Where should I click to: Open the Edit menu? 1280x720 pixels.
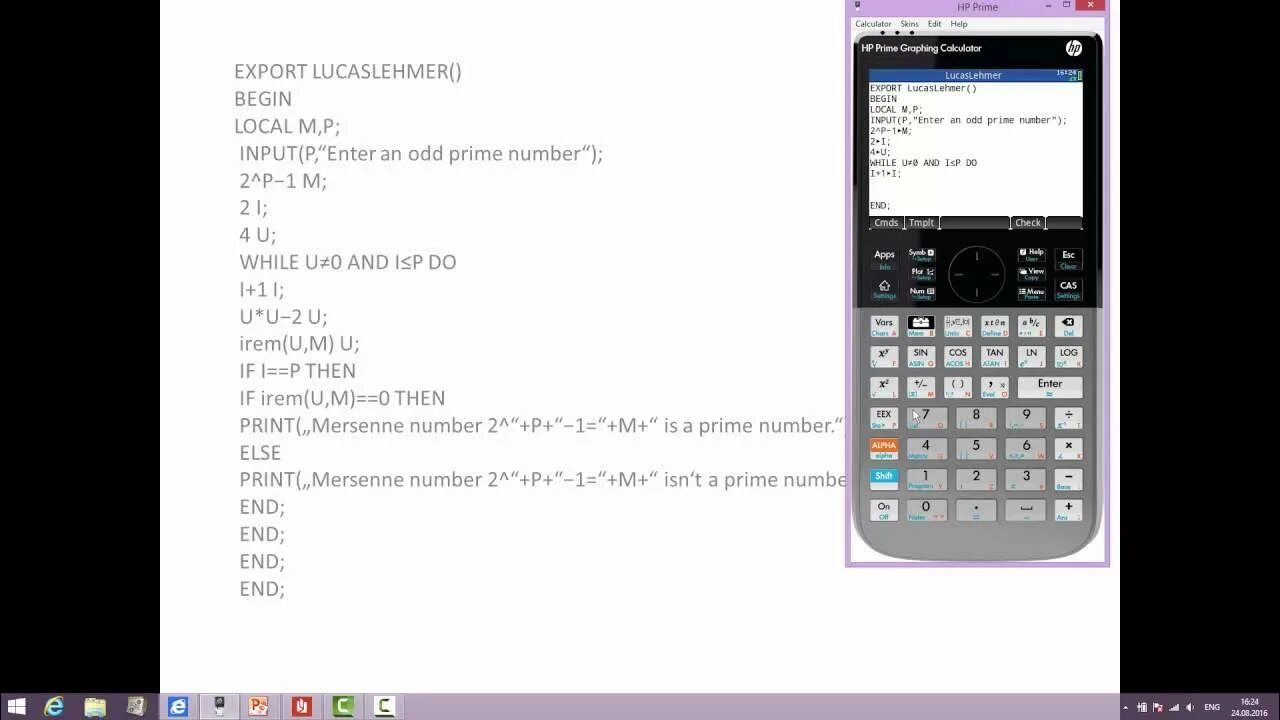tap(934, 24)
